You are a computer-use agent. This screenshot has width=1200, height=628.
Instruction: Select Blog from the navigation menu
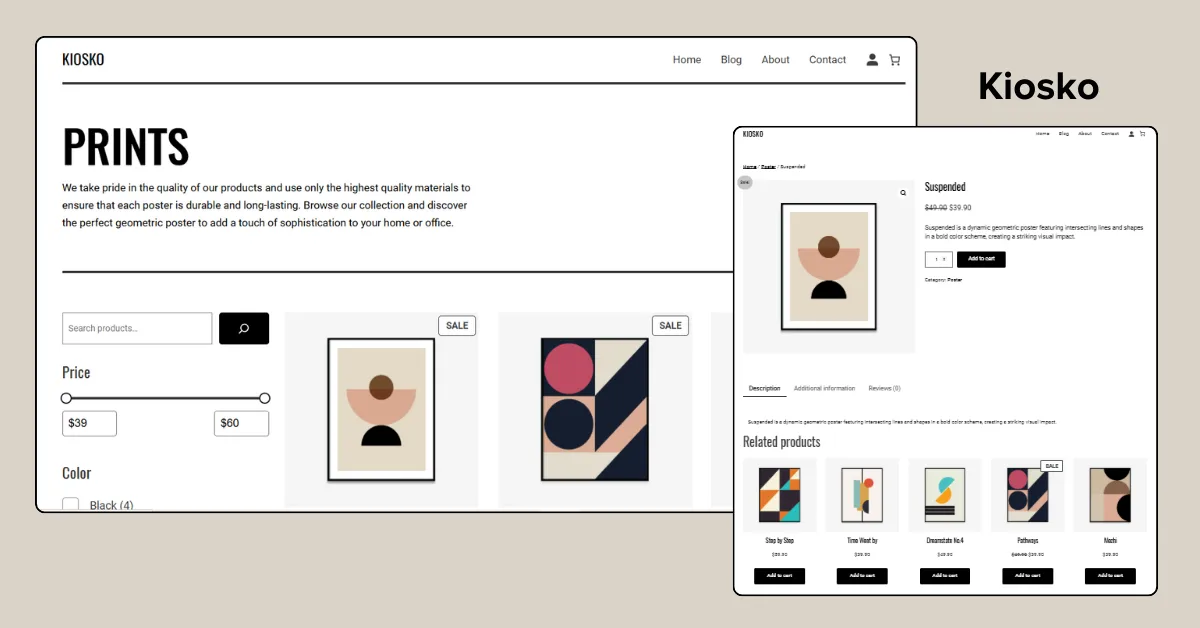pyautogui.click(x=731, y=59)
